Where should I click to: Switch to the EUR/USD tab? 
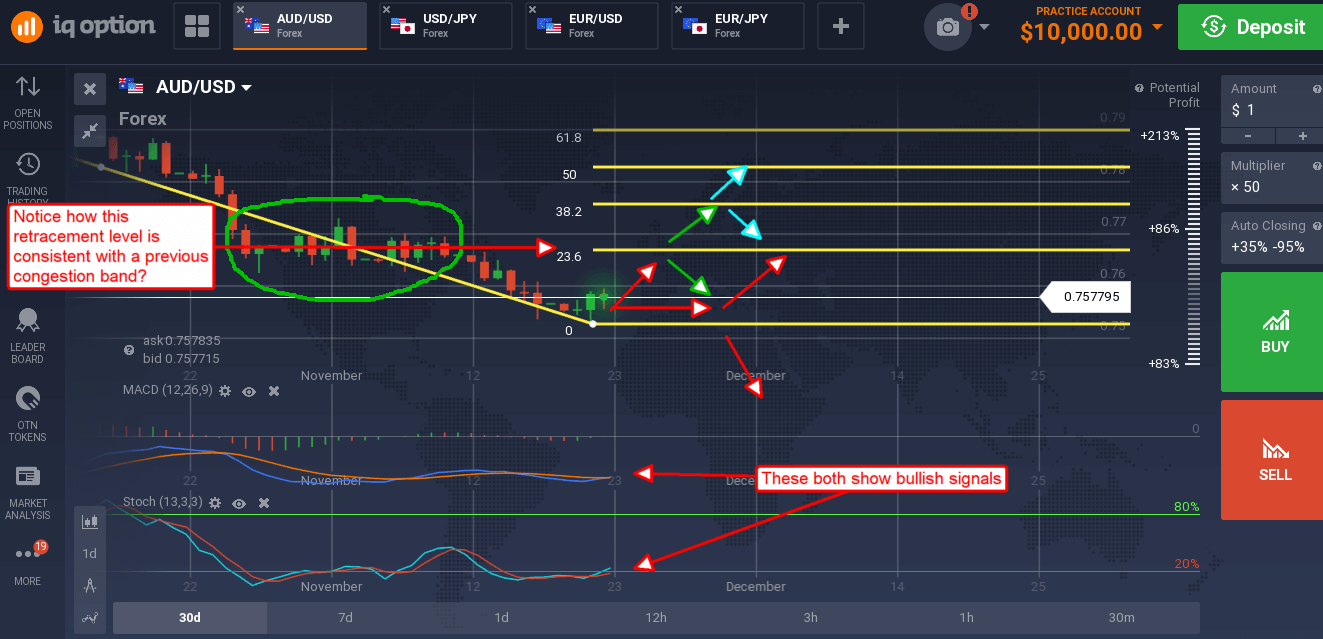click(x=591, y=26)
